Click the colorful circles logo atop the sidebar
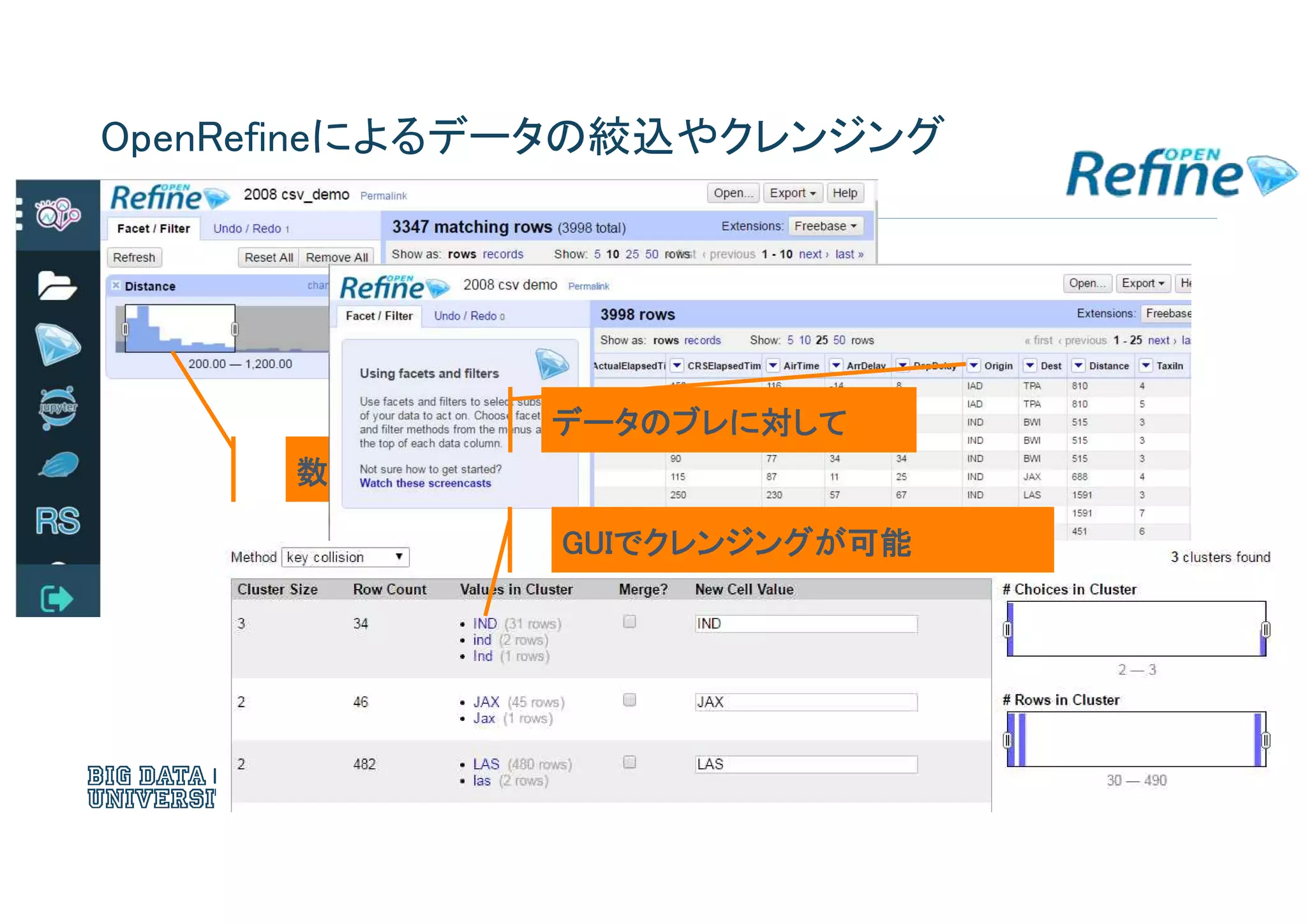Viewport: 1307px width, 924px height. (57, 214)
